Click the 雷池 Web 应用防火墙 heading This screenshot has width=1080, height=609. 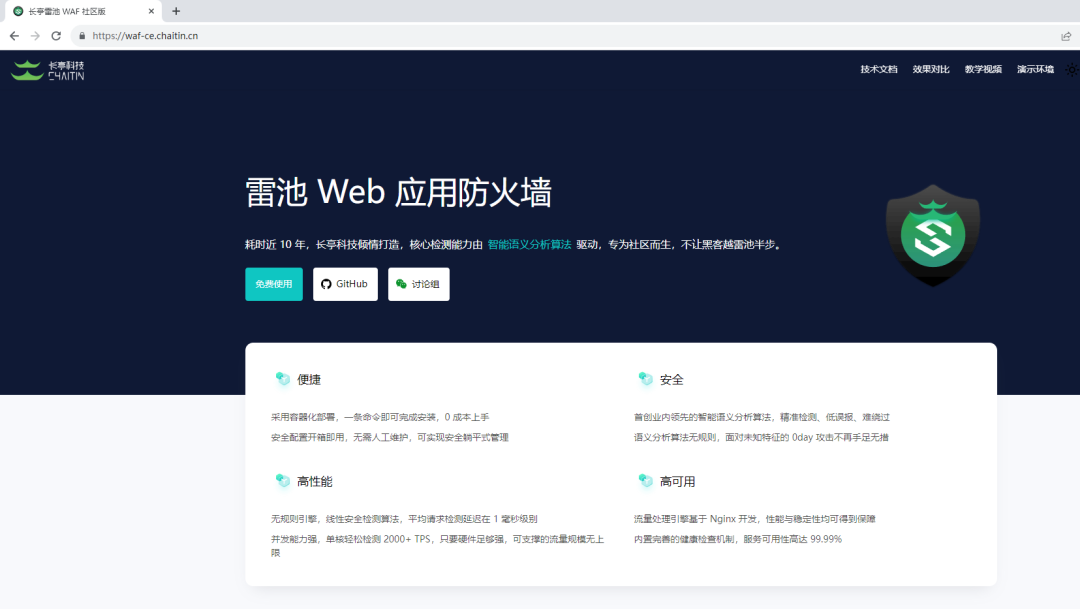coord(399,192)
